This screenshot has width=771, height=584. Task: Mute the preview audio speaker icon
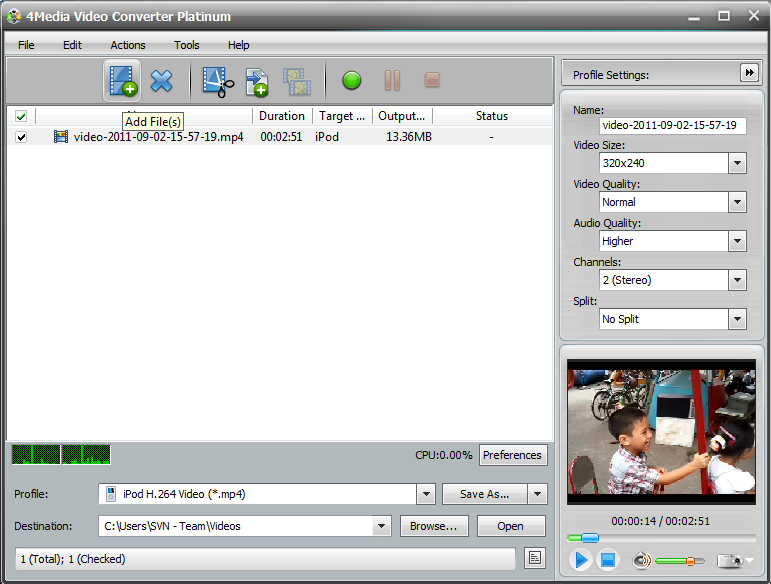(x=641, y=560)
